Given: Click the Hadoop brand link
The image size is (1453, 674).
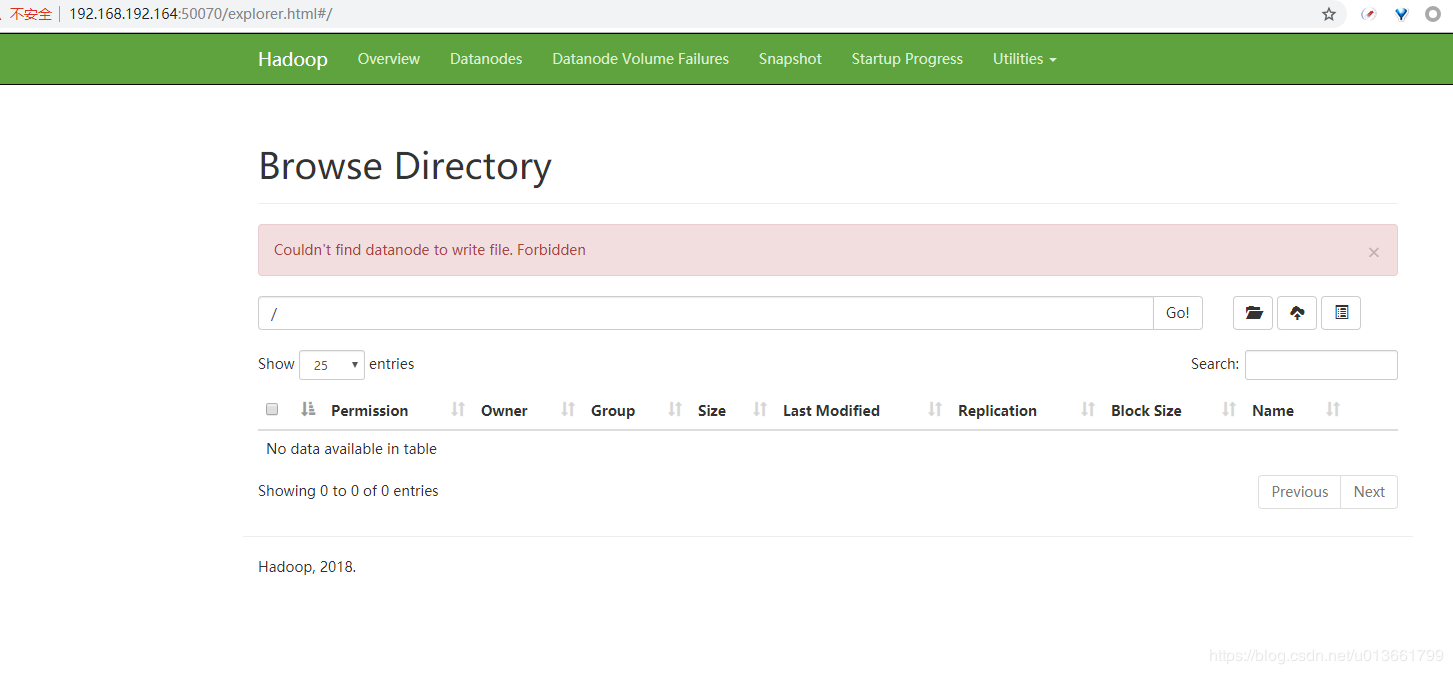Looking at the screenshot, I should pos(293,59).
